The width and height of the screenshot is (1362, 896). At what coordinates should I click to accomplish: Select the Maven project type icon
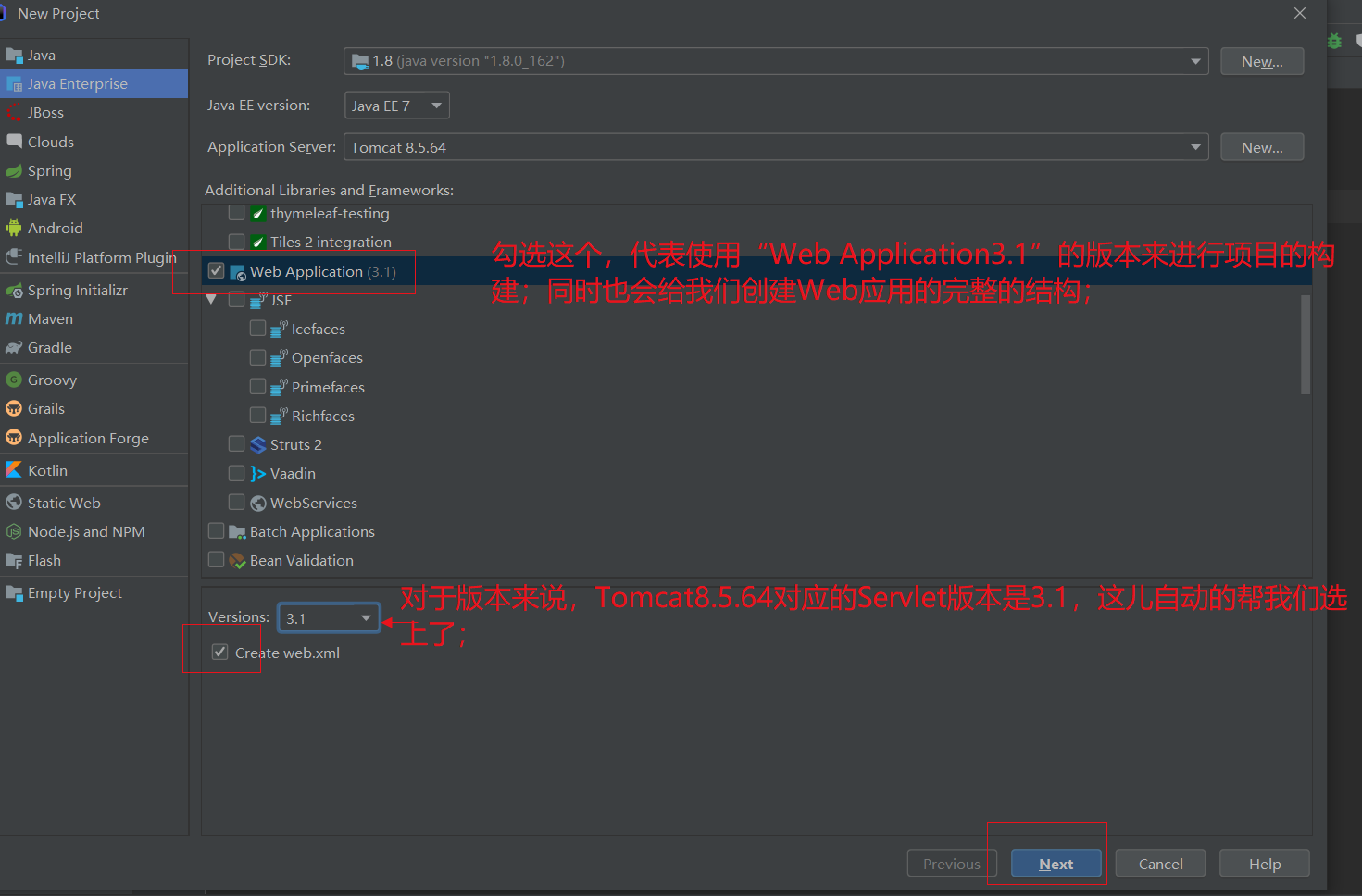15,318
